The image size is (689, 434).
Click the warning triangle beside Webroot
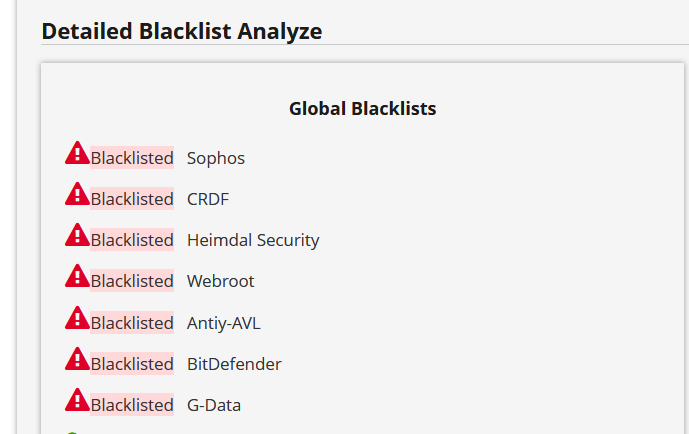click(77, 276)
